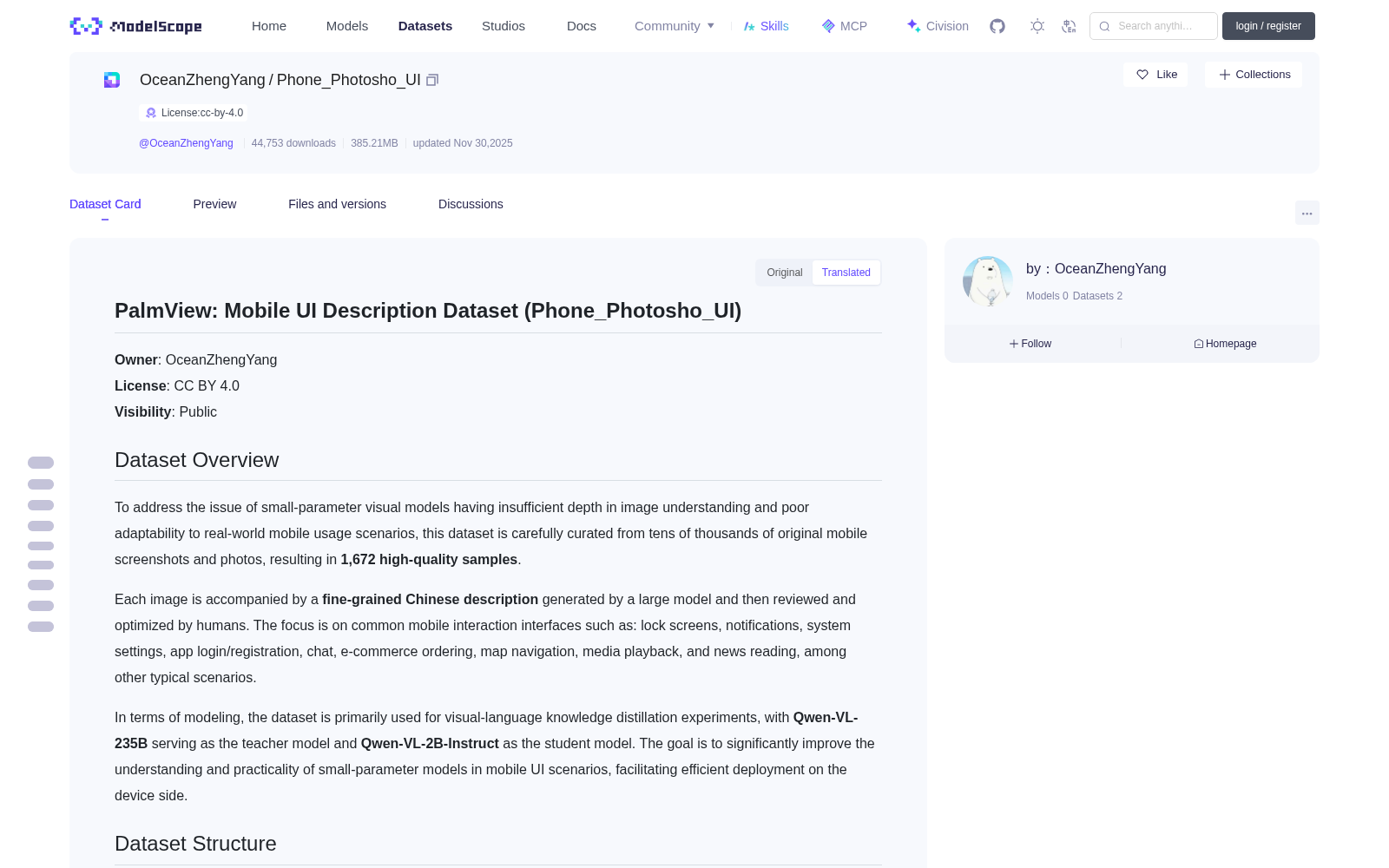Click the language switch icon
The width and height of the screenshot is (1389, 868).
(1069, 26)
